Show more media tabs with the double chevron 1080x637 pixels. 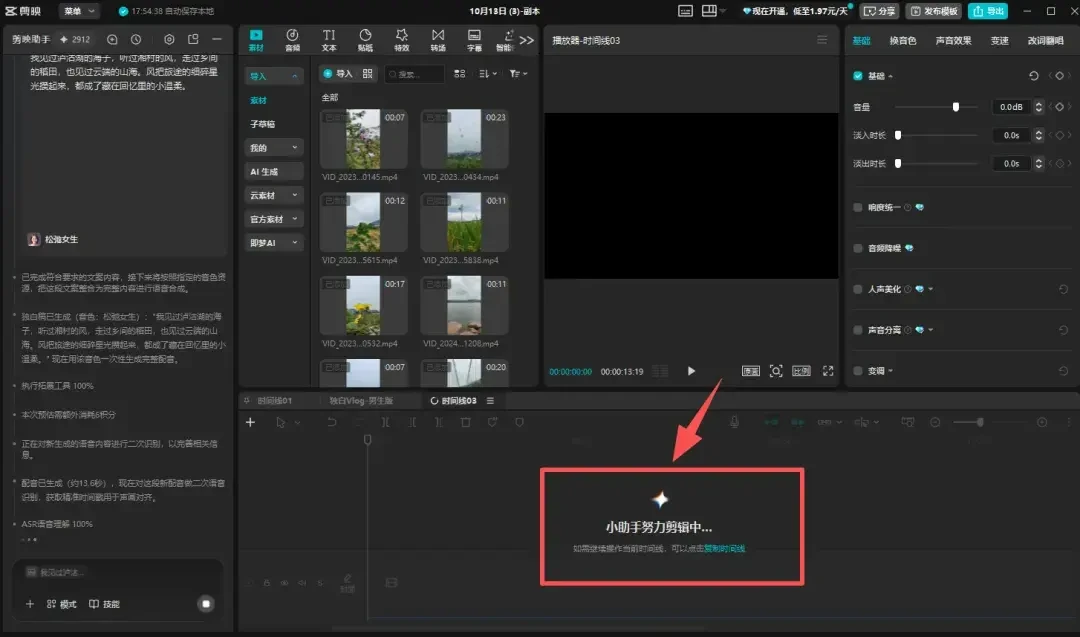point(527,40)
